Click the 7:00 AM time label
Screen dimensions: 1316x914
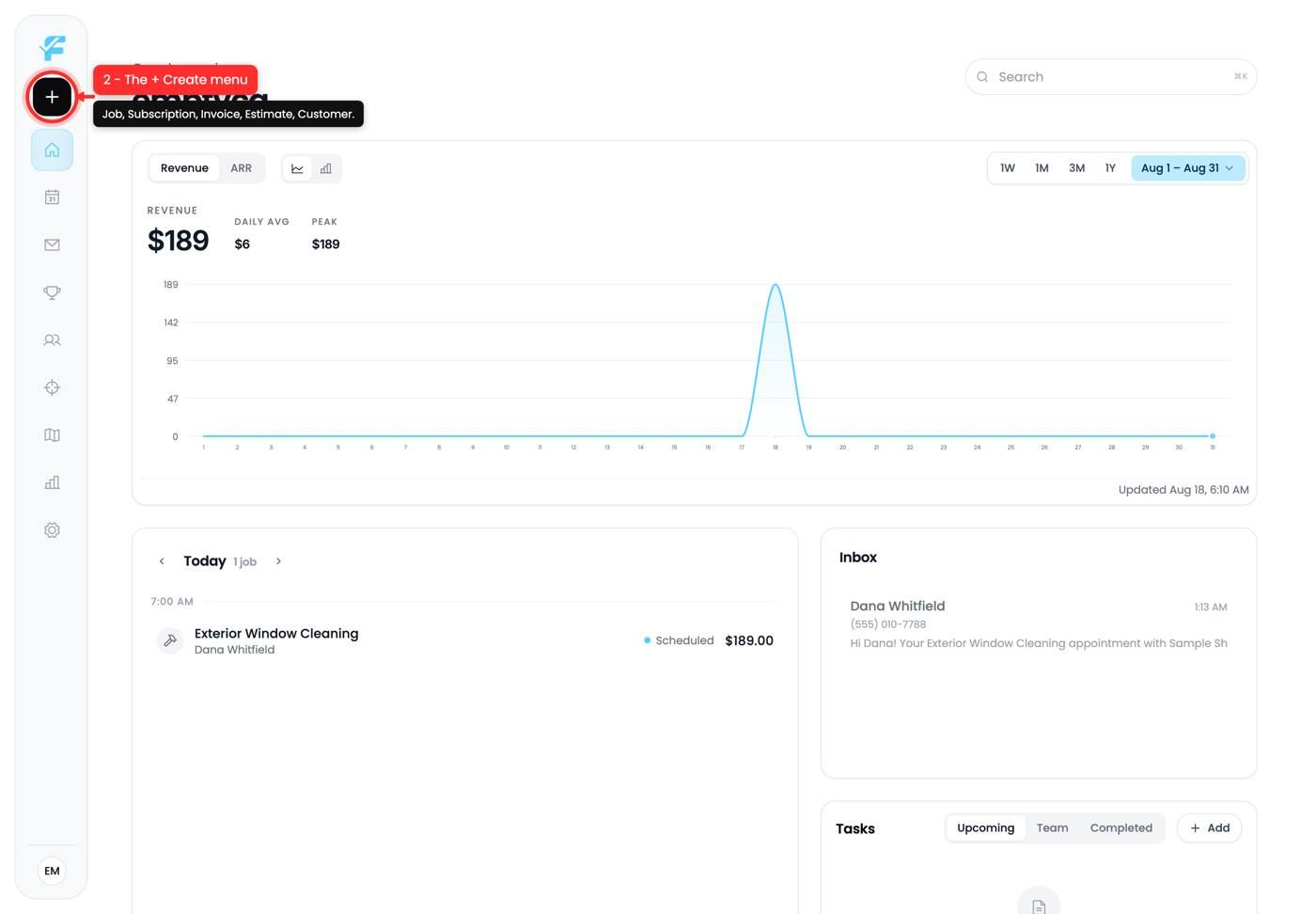tap(172, 602)
